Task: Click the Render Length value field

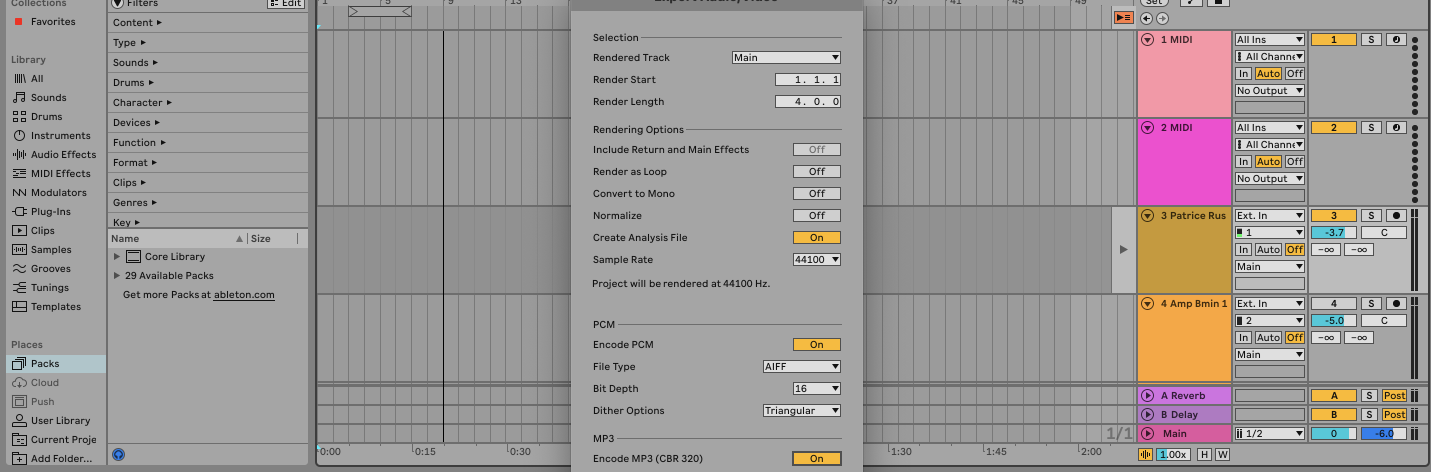Action: 808,101
